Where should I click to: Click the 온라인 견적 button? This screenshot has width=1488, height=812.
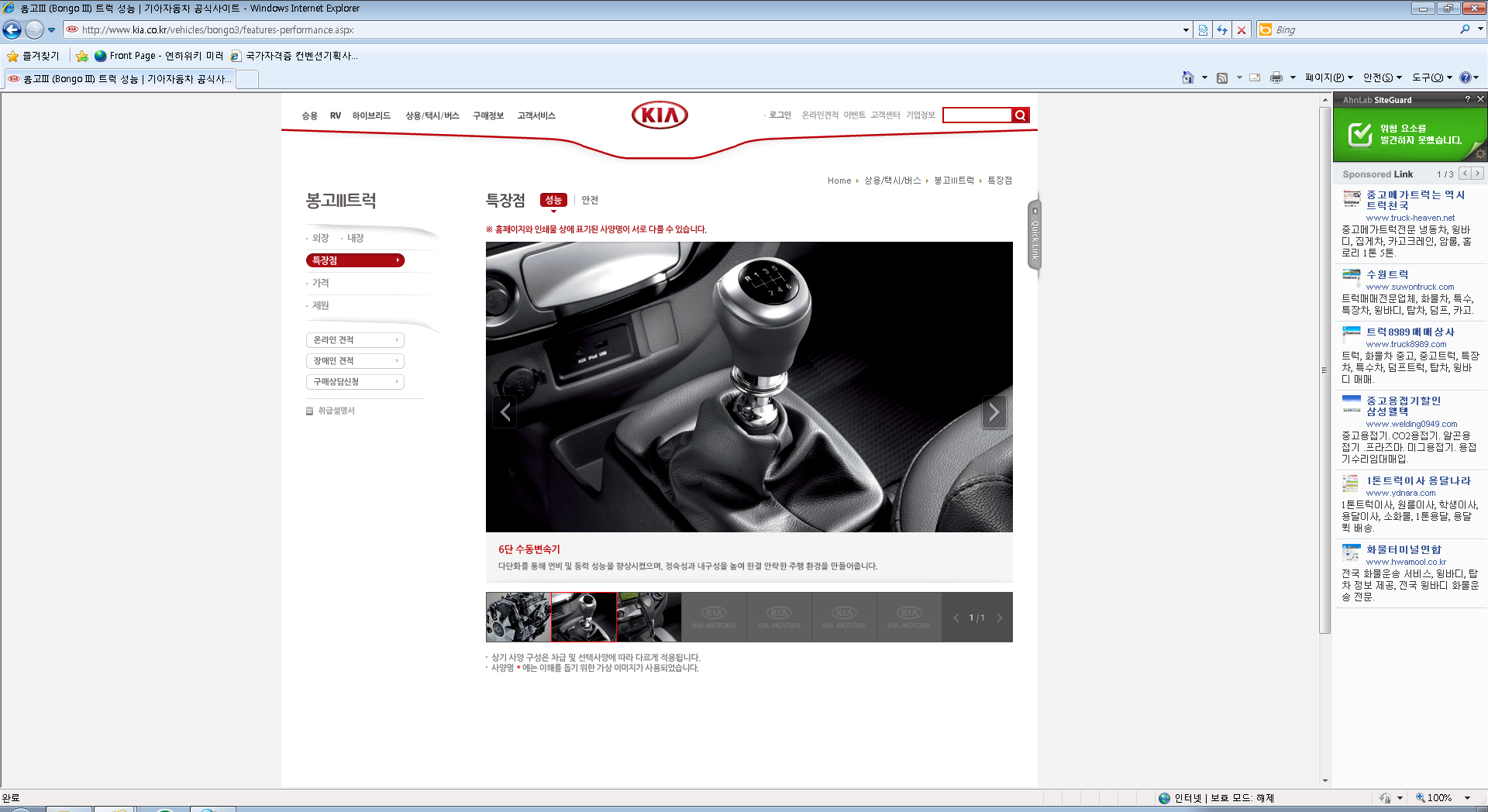click(355, 340)
